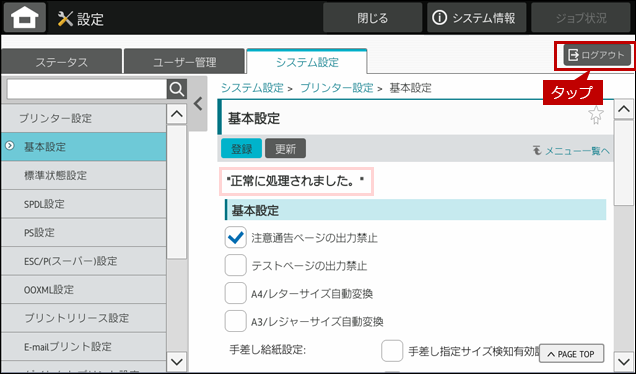Check 手差し指定サイズ検知有効 checkbox
The width and height of the screenshot is (636, 374).
[x=392, y=350]
